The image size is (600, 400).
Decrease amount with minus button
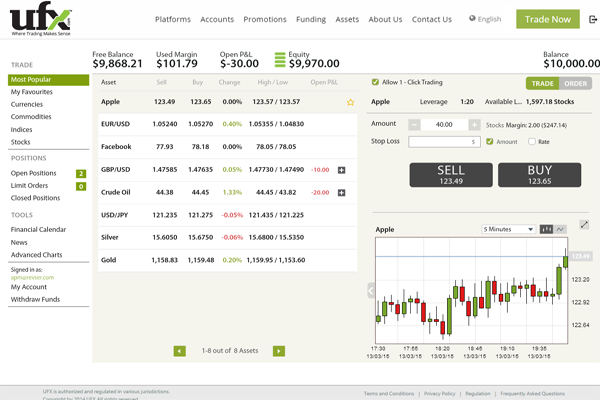click(x=414, y=124)
